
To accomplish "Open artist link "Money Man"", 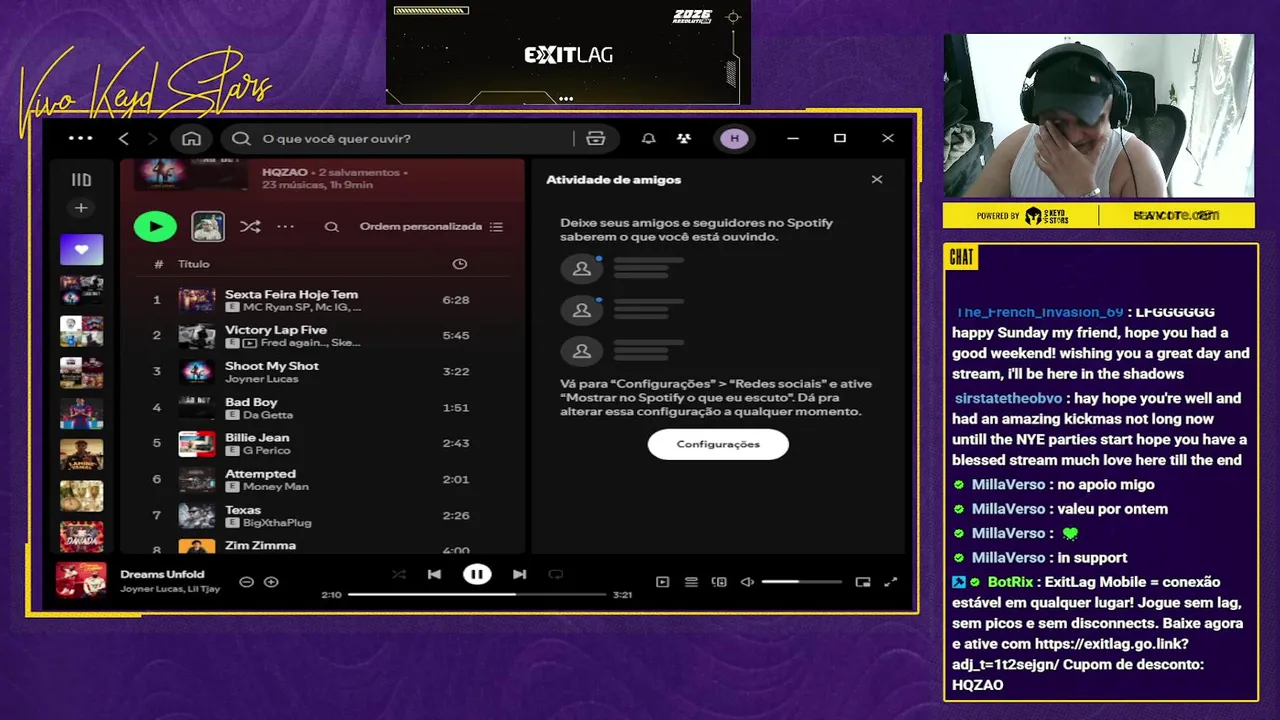I will pyautogui.click(x=276, y=487).
